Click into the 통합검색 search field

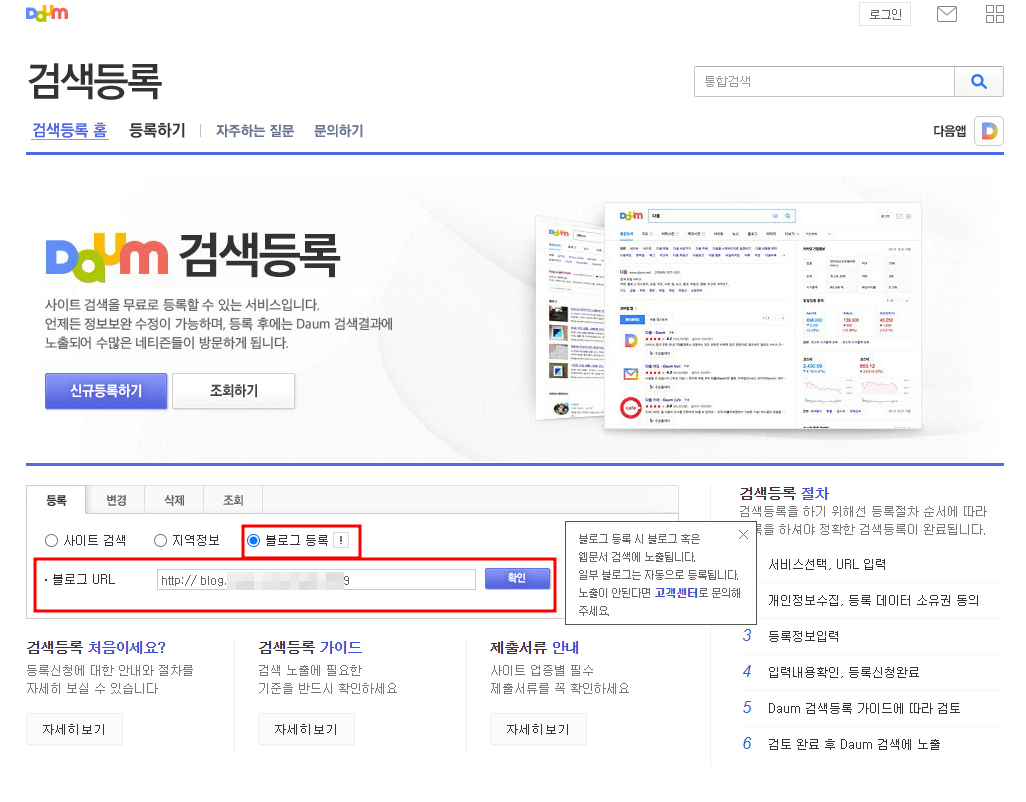[x=824, y=81]
